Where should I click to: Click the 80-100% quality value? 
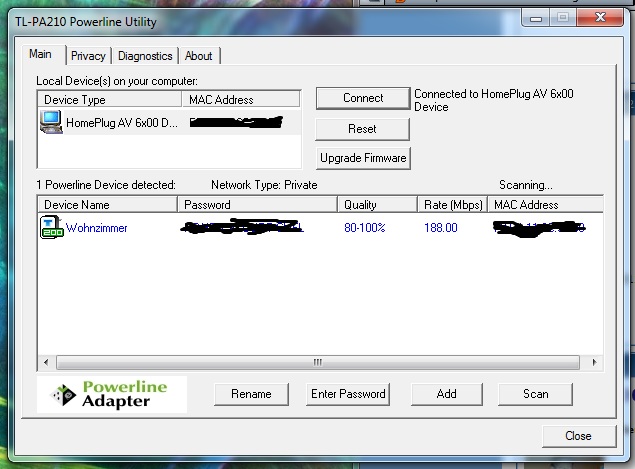coord(364,228)
